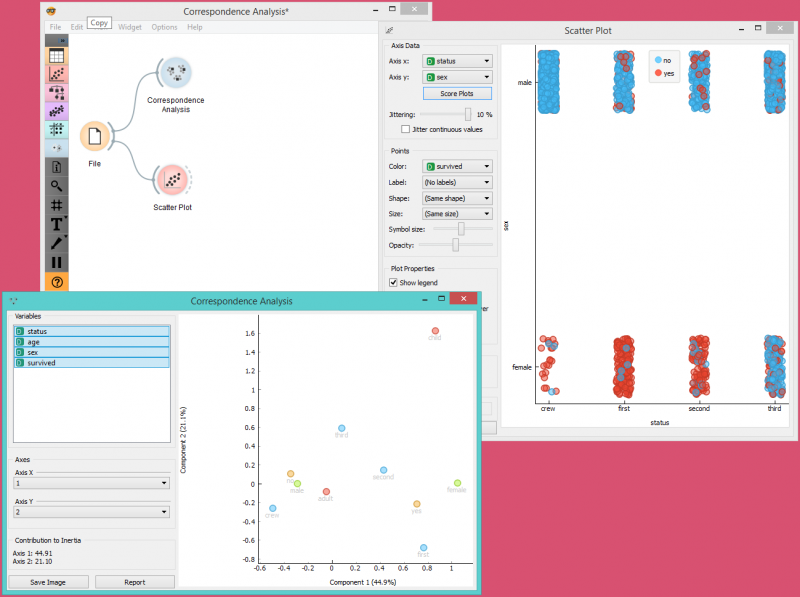Click the pause icon in sidebar

tap(56, 262)
